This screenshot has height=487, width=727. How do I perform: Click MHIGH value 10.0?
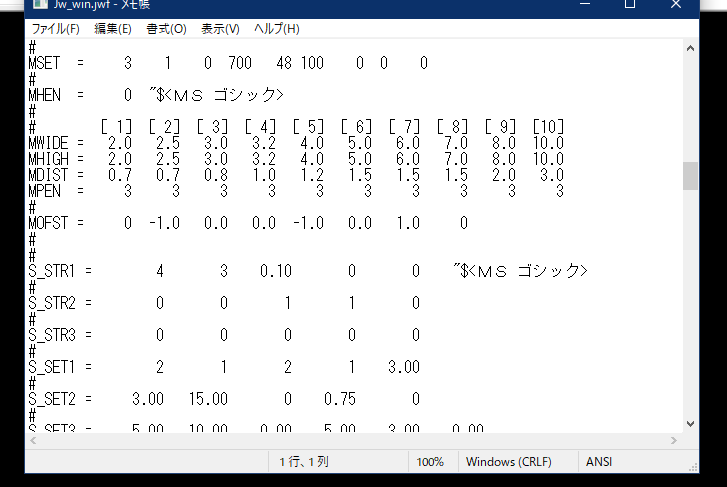point(548,159)
